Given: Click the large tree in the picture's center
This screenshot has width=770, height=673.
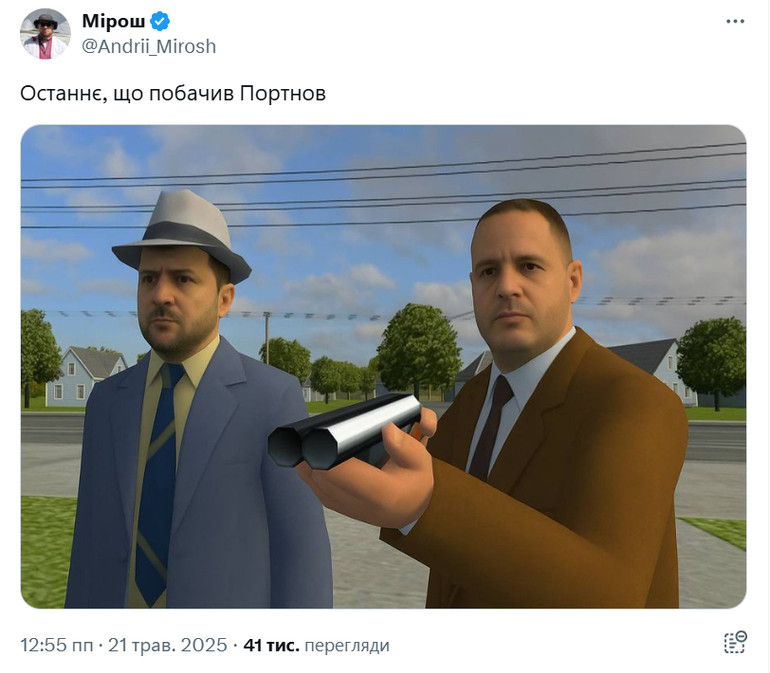Looking at the screenshot, I should [418, 349].
